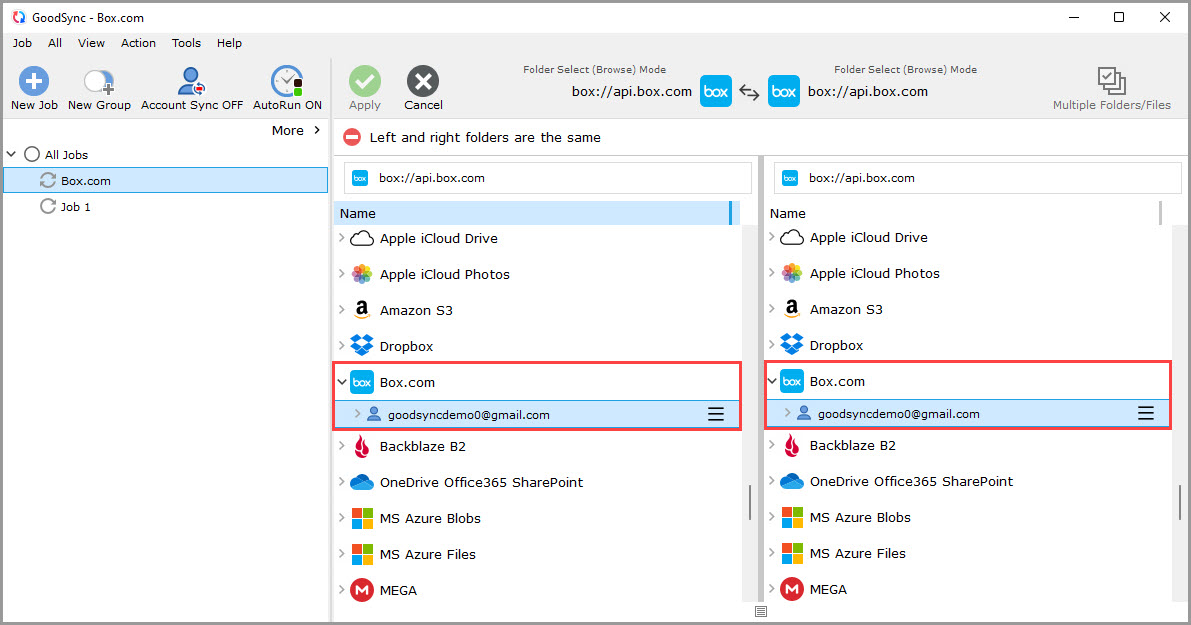
Task: Open More options in job panel
Action: pos(296,131)
